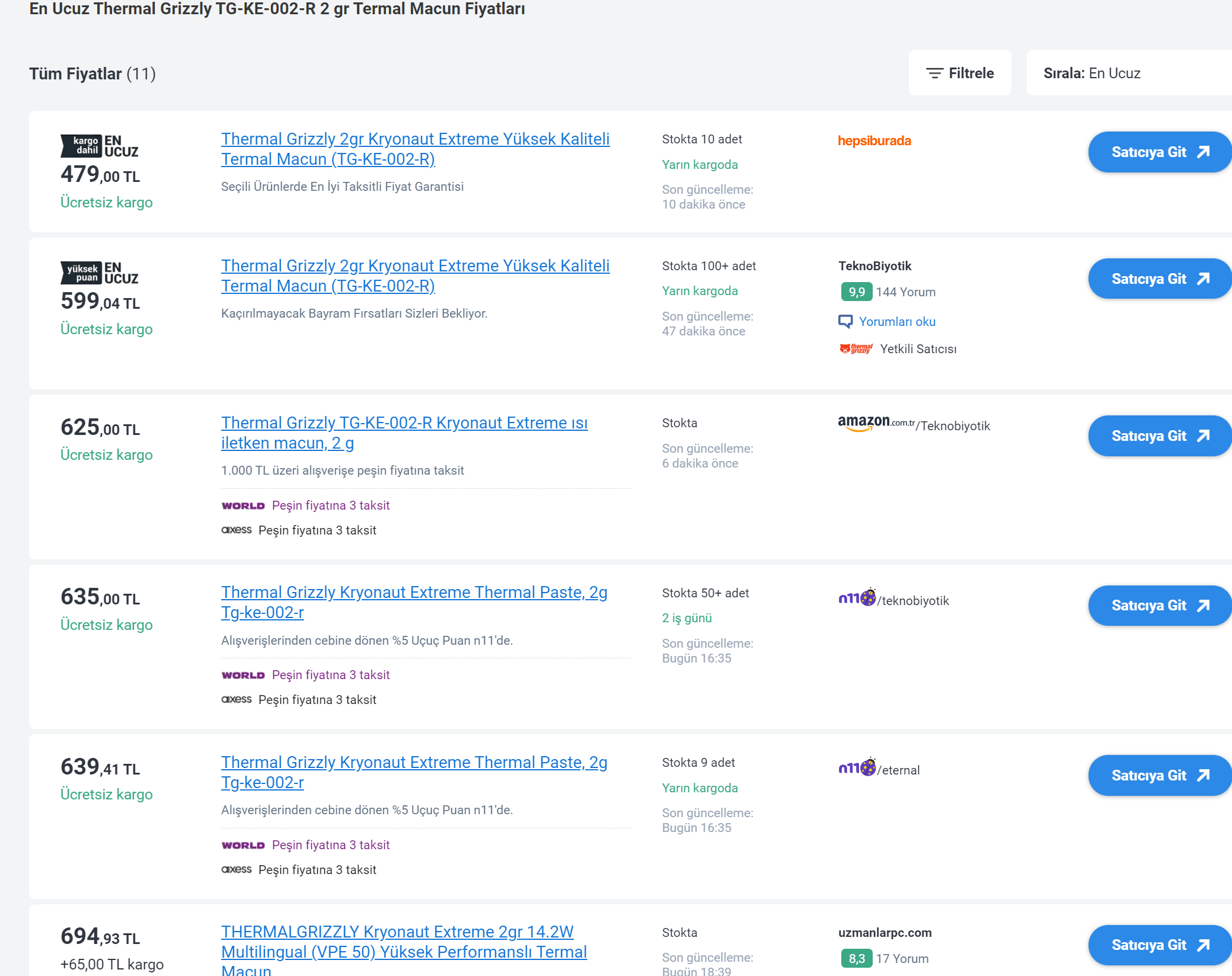Click the 2 iş günü delivery text
This screenshot has height=976, width=1232.
tap(687, 618)
